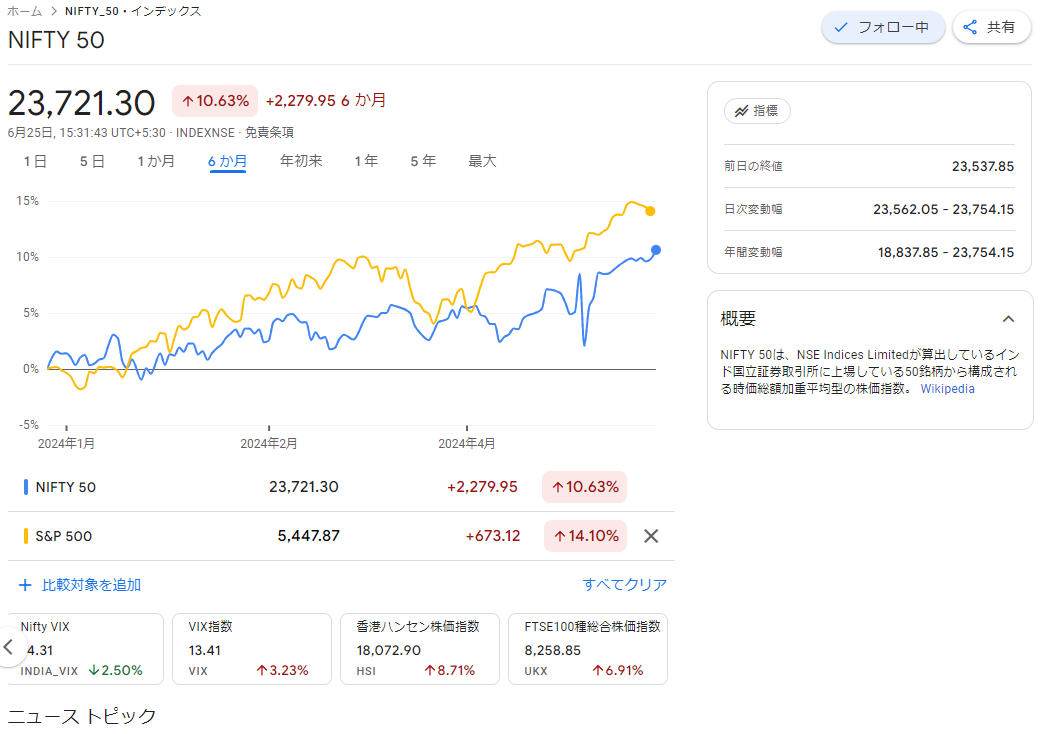Click the blue NIFTY 50 endpoint dot
The image size is (1043, 734).
(x=656, y=250)
